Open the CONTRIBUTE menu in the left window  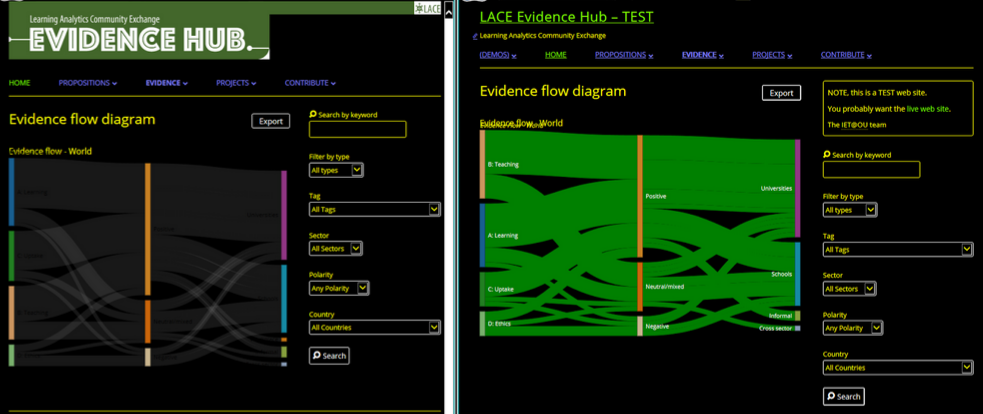pyautogui.click(x=310, y=83)
